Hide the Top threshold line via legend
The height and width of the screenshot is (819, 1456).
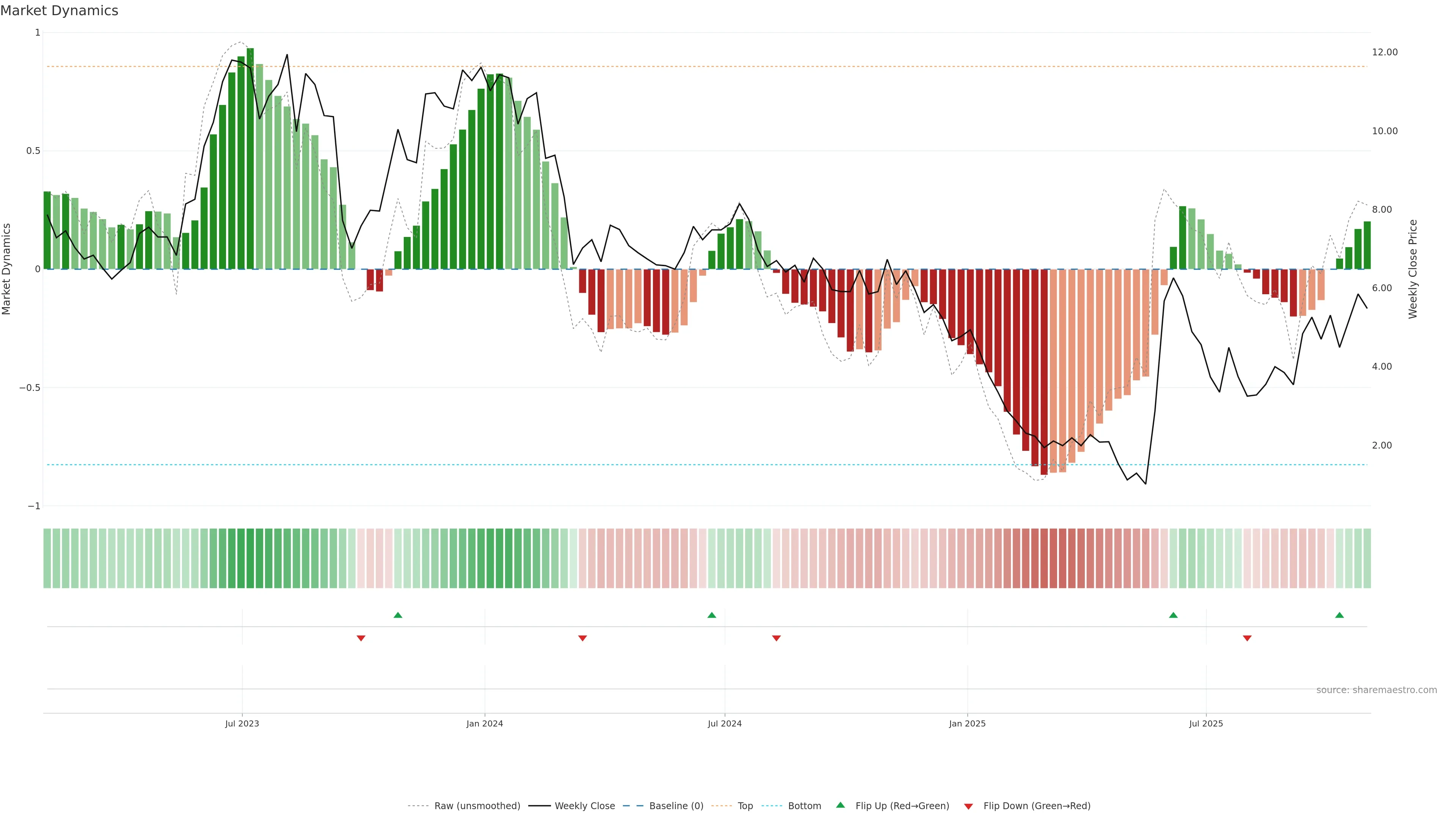(745, 806)
